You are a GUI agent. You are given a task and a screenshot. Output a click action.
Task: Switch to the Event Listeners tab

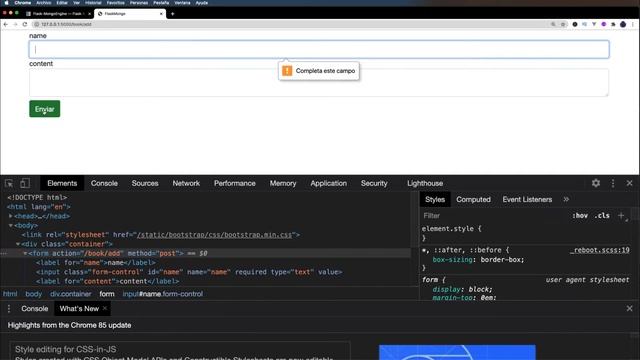tap(527, 200)
